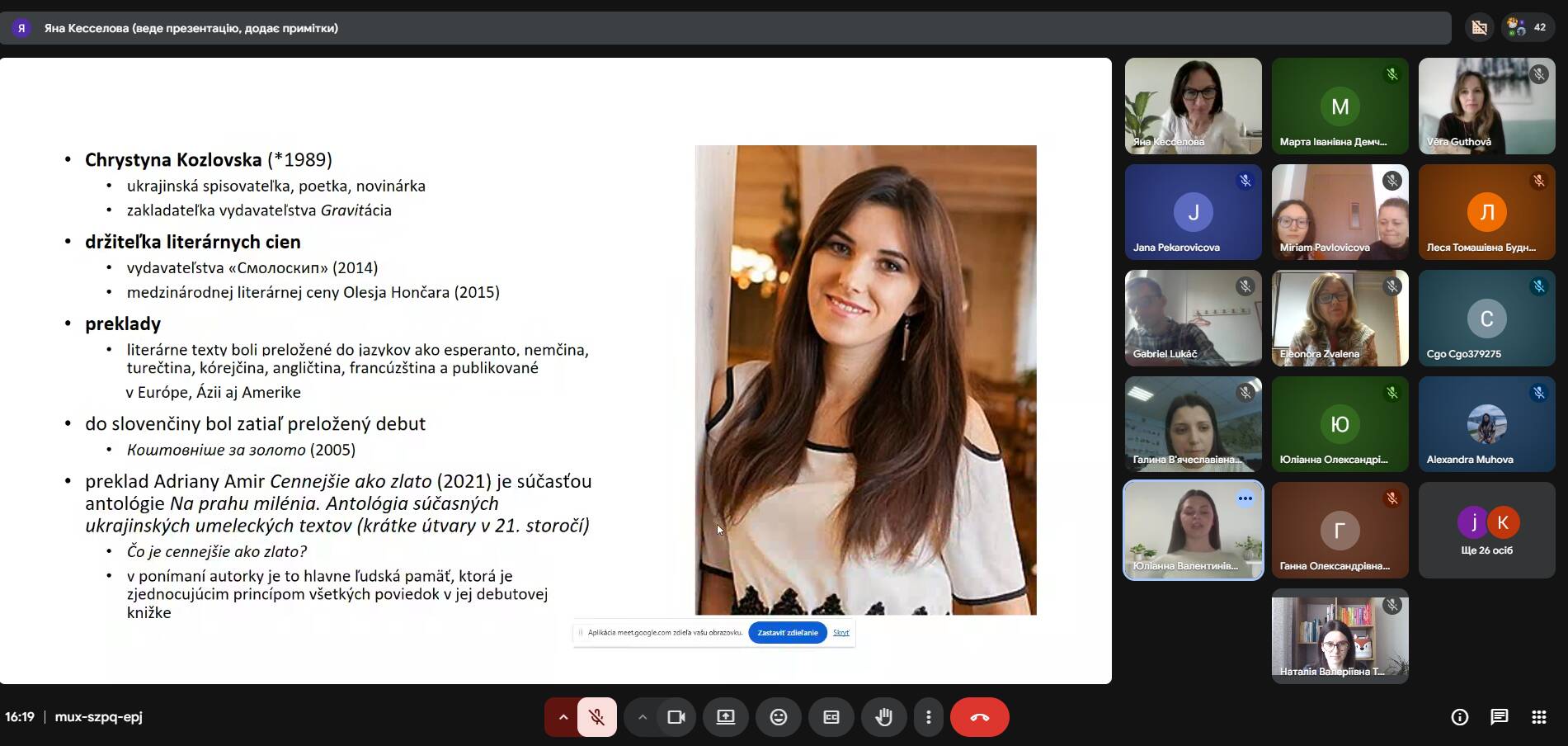
Task: Show participants list with count 42
Action: pos(1527,28)
